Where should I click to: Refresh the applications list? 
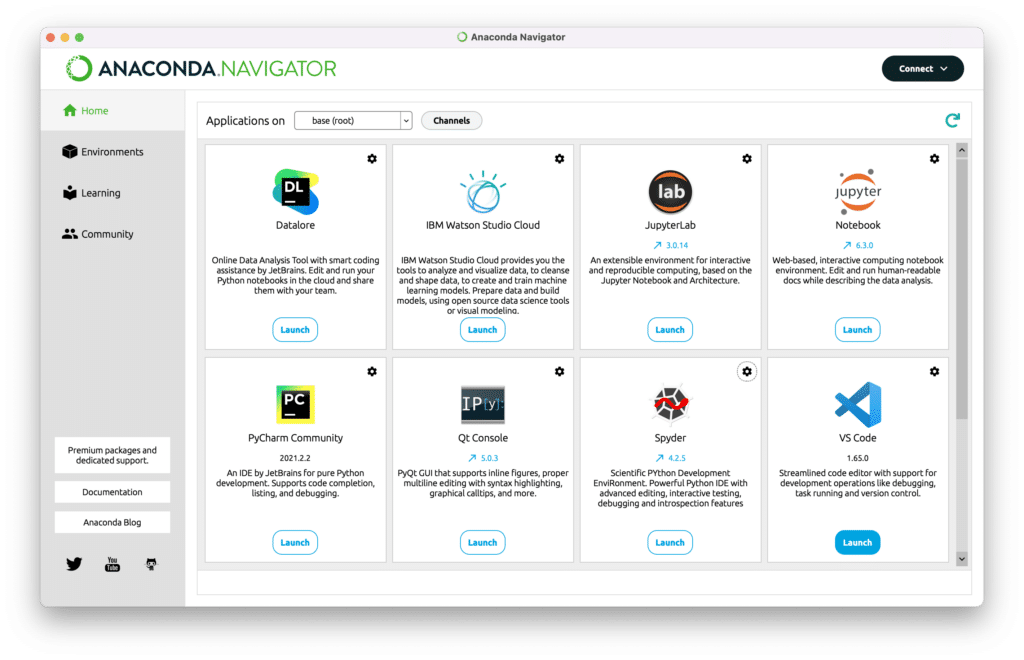pos(953,120)
